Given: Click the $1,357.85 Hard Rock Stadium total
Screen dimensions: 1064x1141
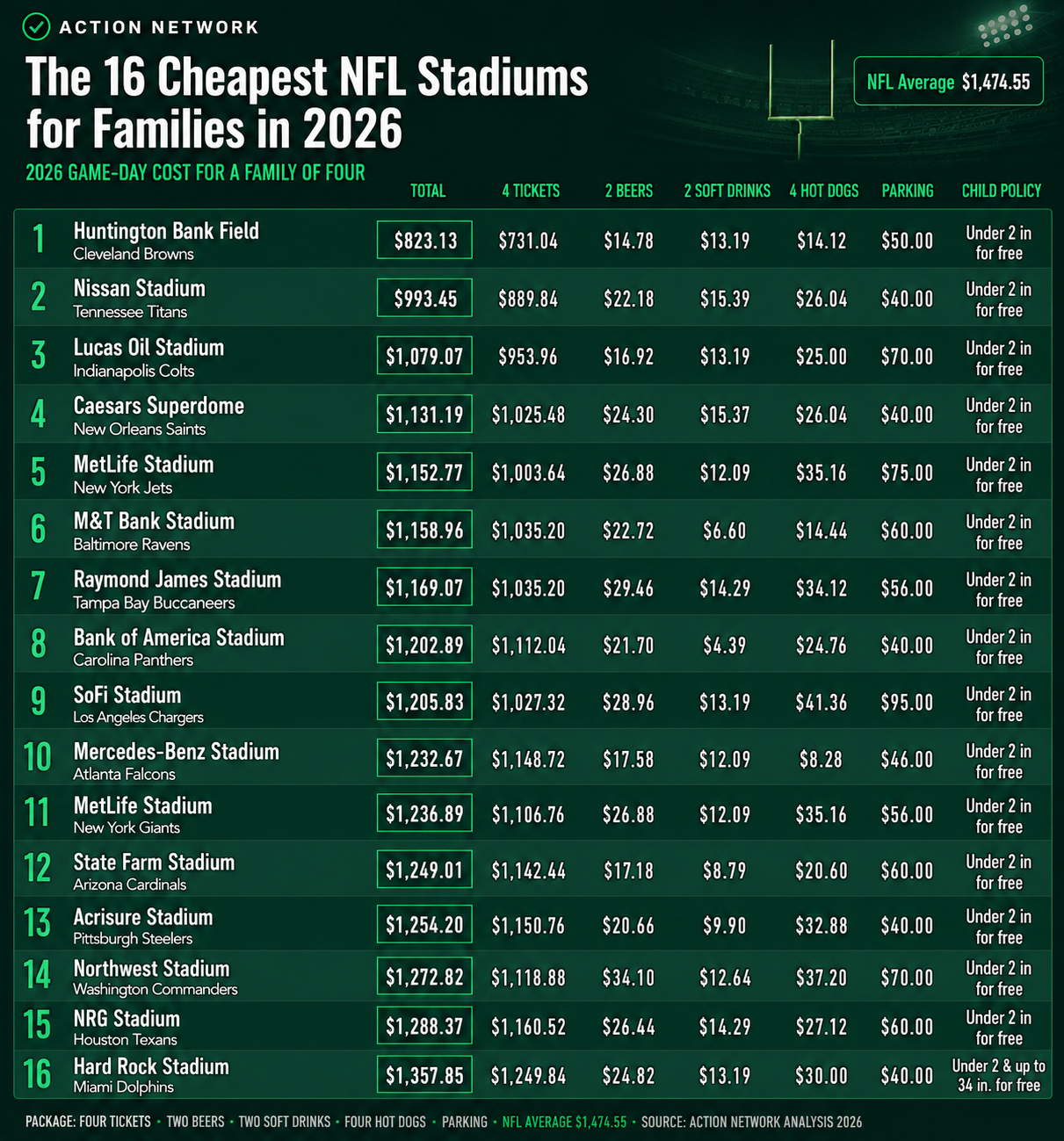Looking at the screenshot, I should coord(424,1074).
